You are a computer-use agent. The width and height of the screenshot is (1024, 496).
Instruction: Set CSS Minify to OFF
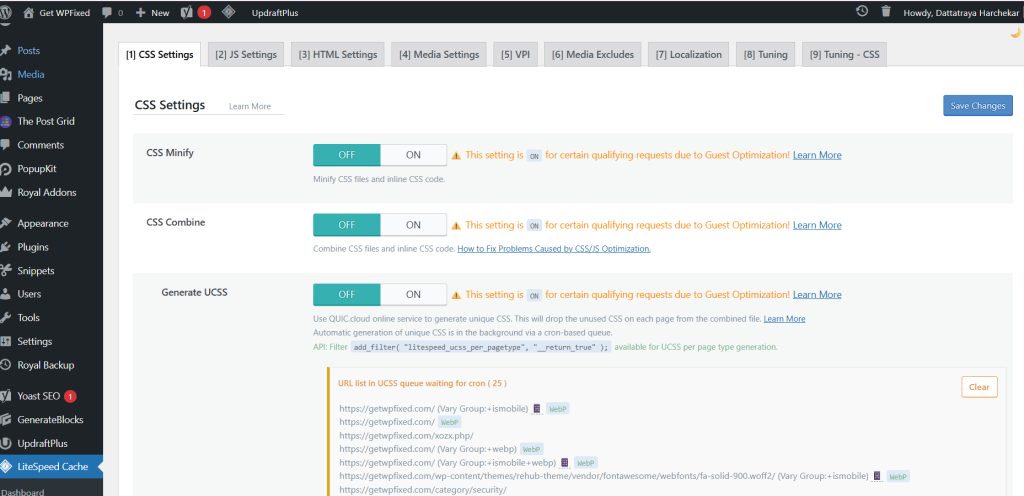347,155
